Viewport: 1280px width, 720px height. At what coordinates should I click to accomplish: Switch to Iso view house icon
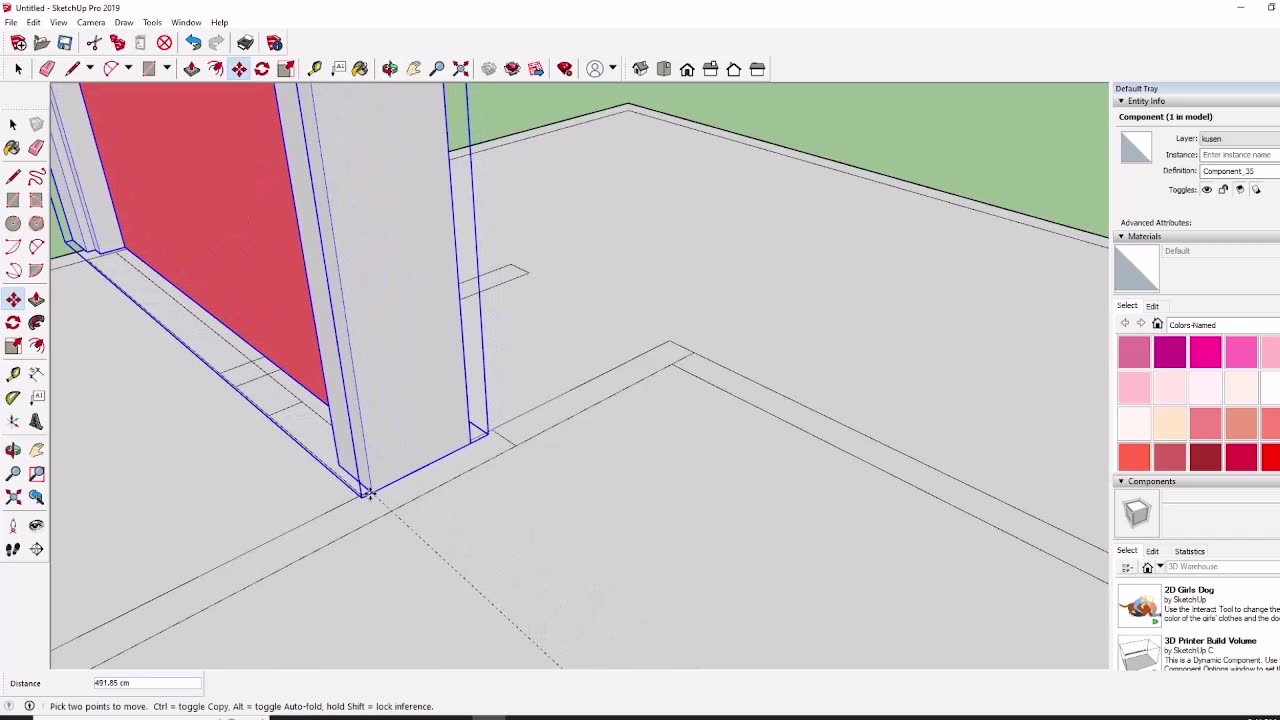(640, 69)
